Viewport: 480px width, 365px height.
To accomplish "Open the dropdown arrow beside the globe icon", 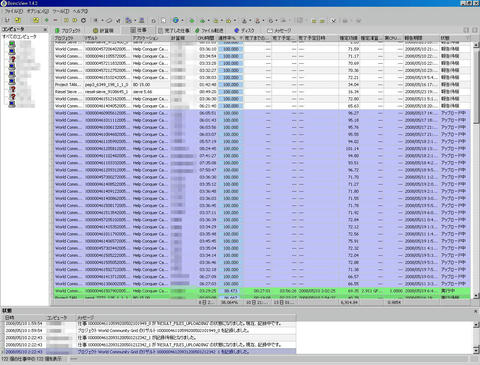I will (x=183, y=21).
